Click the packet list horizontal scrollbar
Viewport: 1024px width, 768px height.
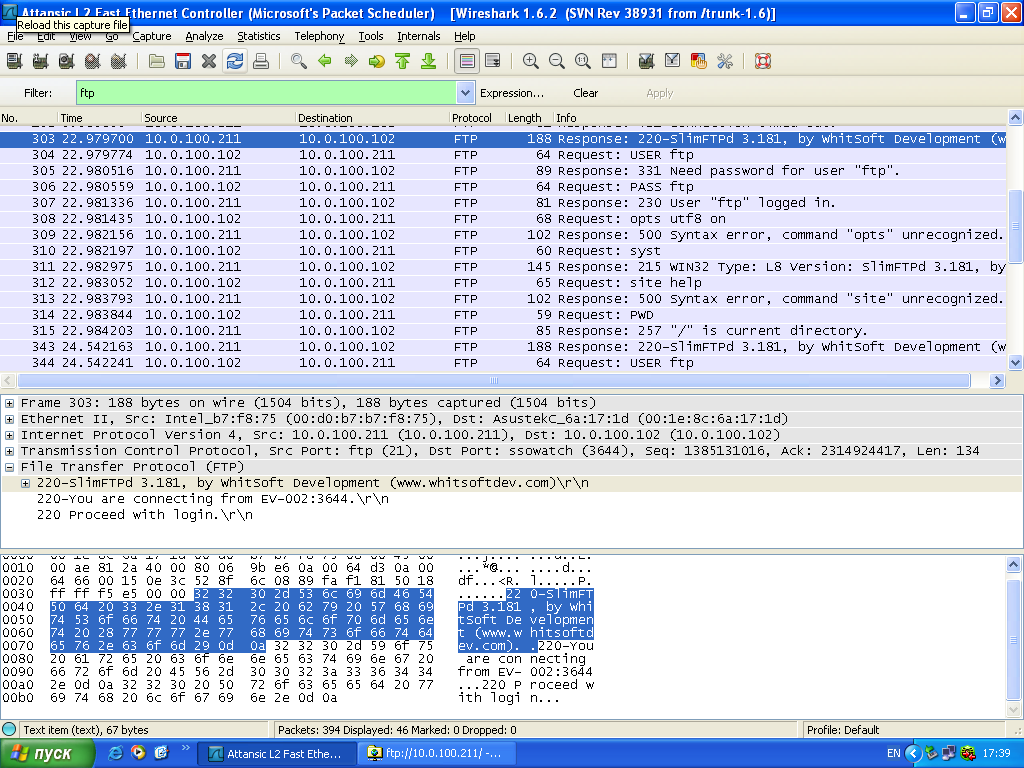pos(494,380)
